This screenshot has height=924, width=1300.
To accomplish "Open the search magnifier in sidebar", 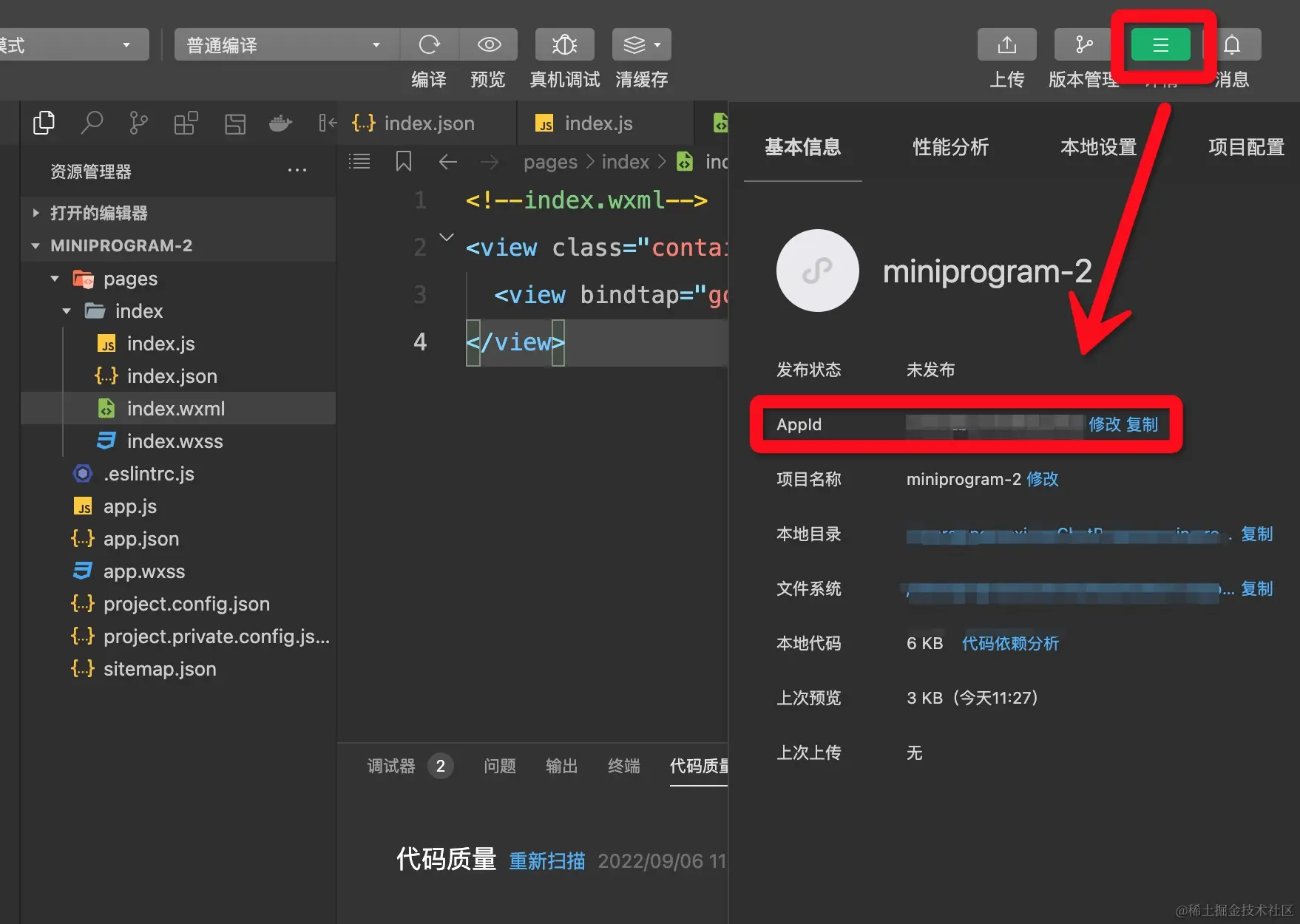I will pyautogui.click(x=92, y=123).
